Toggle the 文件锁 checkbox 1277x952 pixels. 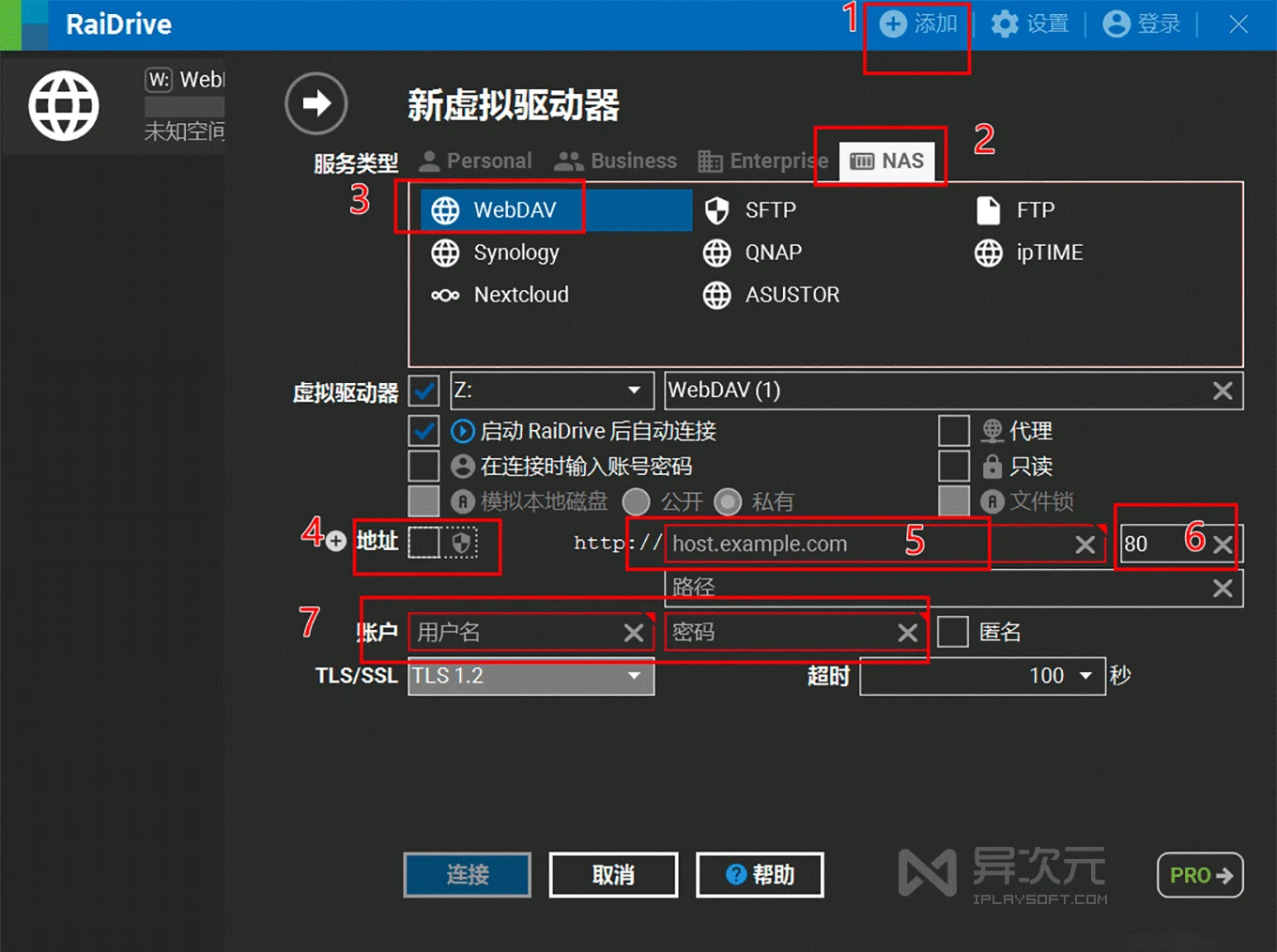pyautogui.click(x=954, y=501)
